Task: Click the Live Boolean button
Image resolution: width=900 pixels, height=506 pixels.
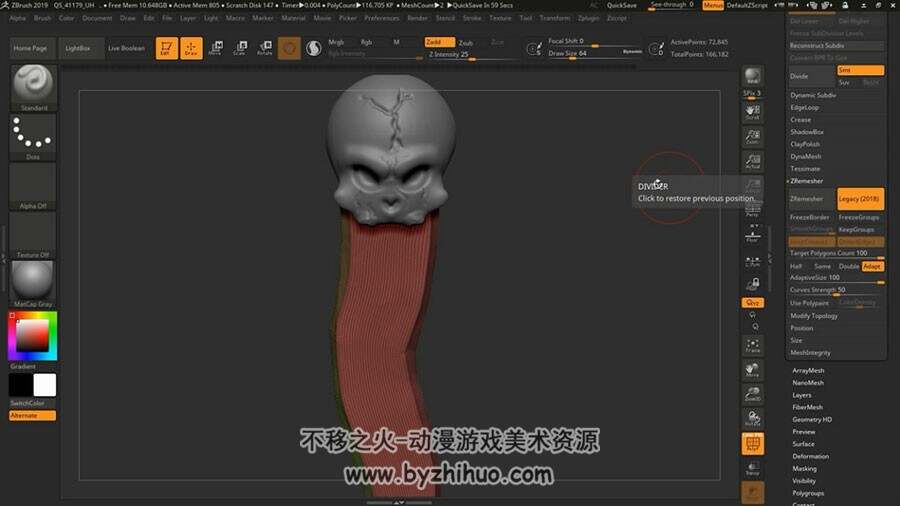Action: [126, 48]
